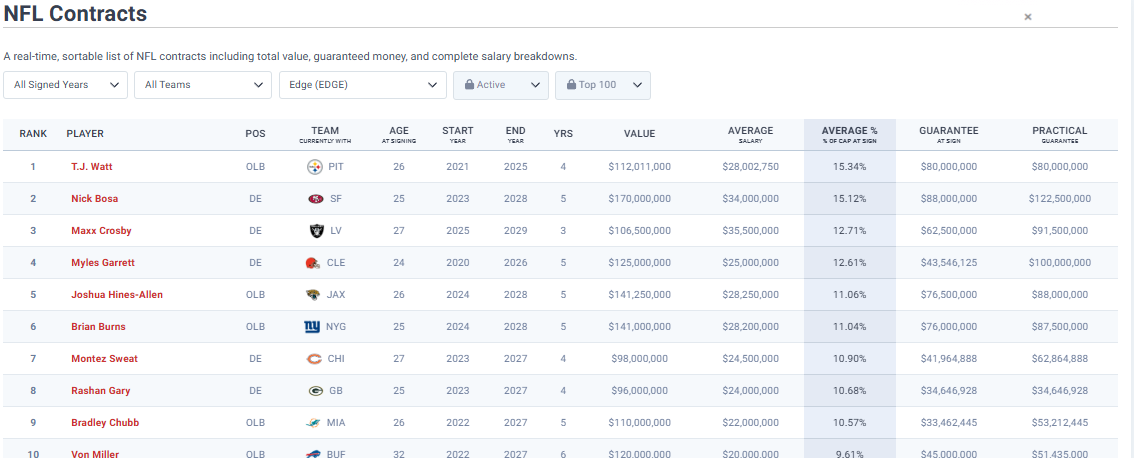Viewport: 1134px width, 458px height.
Task: Click the Cleveland Browns helmet logo
Action: click(x=312, y=263)
